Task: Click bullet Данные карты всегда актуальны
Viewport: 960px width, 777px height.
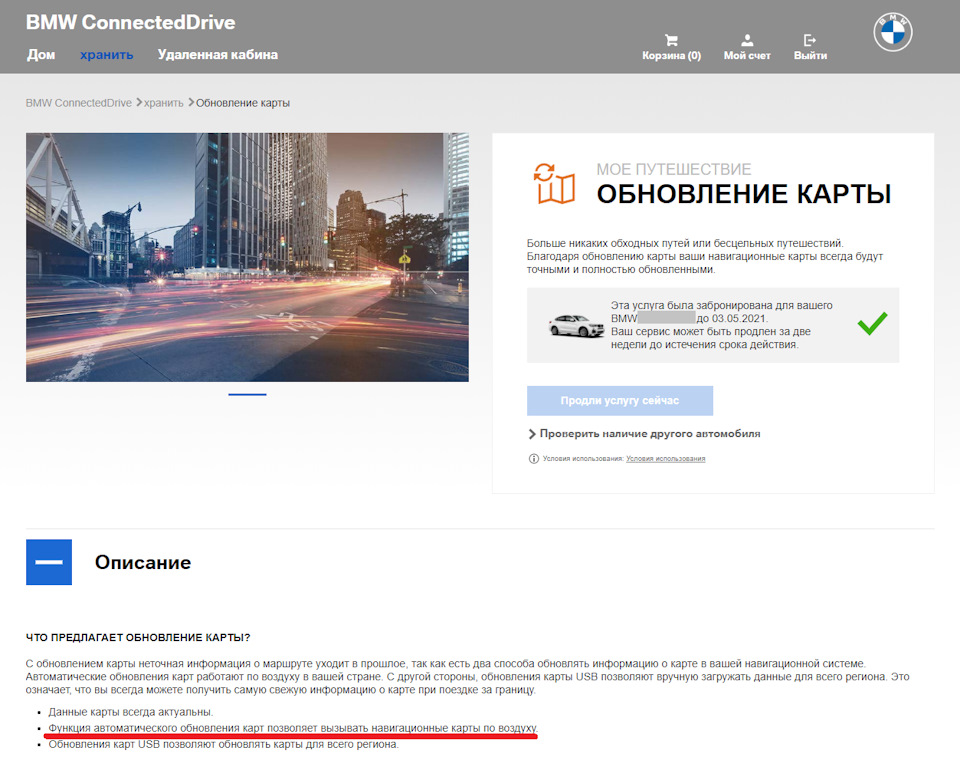Action: click(130, 712)
